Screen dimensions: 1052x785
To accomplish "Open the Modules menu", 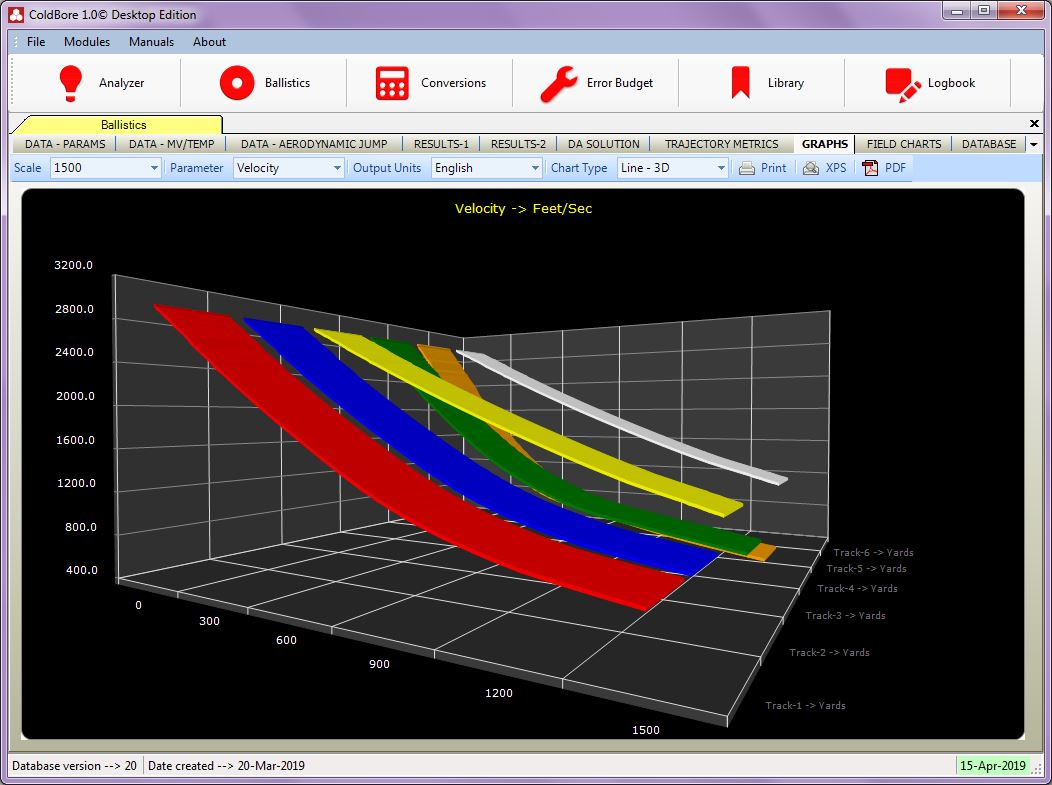I will tap(87, 42).
